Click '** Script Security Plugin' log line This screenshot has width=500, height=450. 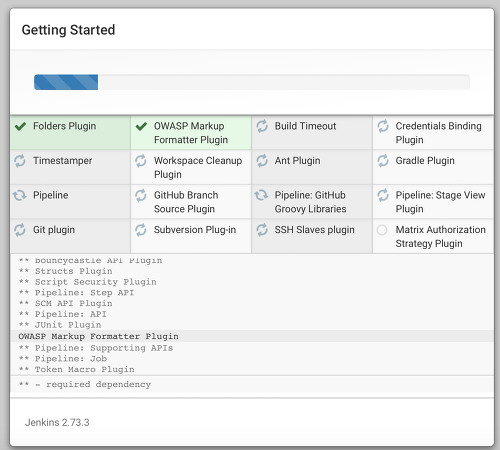point(87,282)
